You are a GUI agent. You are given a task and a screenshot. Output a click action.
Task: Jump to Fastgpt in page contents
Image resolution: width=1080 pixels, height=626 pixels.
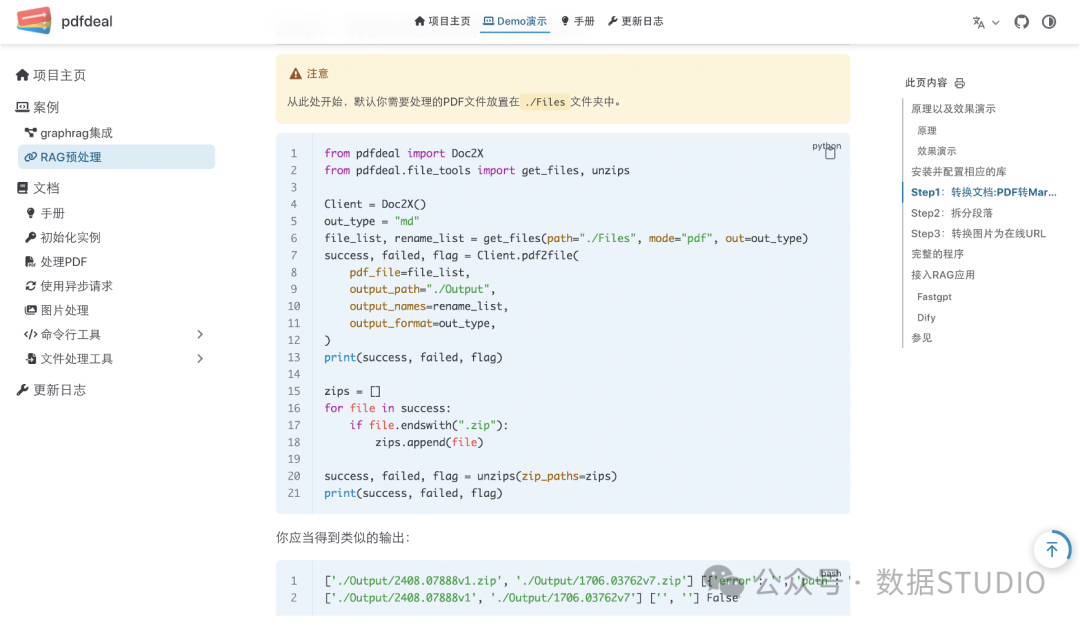(935, 297)
